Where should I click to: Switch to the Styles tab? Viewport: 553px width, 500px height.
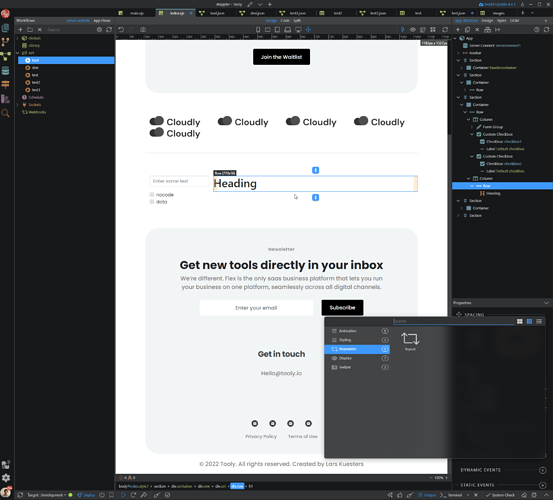(x=501, y=20)
